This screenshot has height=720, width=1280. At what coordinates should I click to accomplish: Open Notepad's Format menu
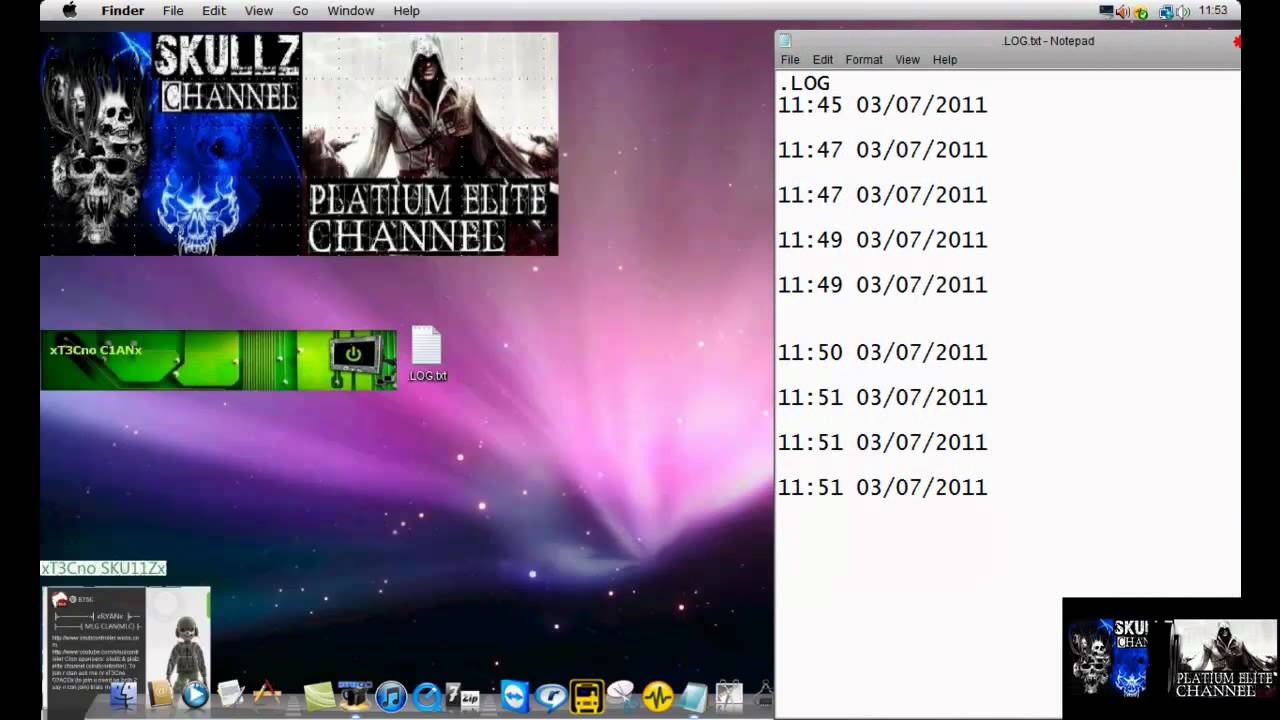864,60
